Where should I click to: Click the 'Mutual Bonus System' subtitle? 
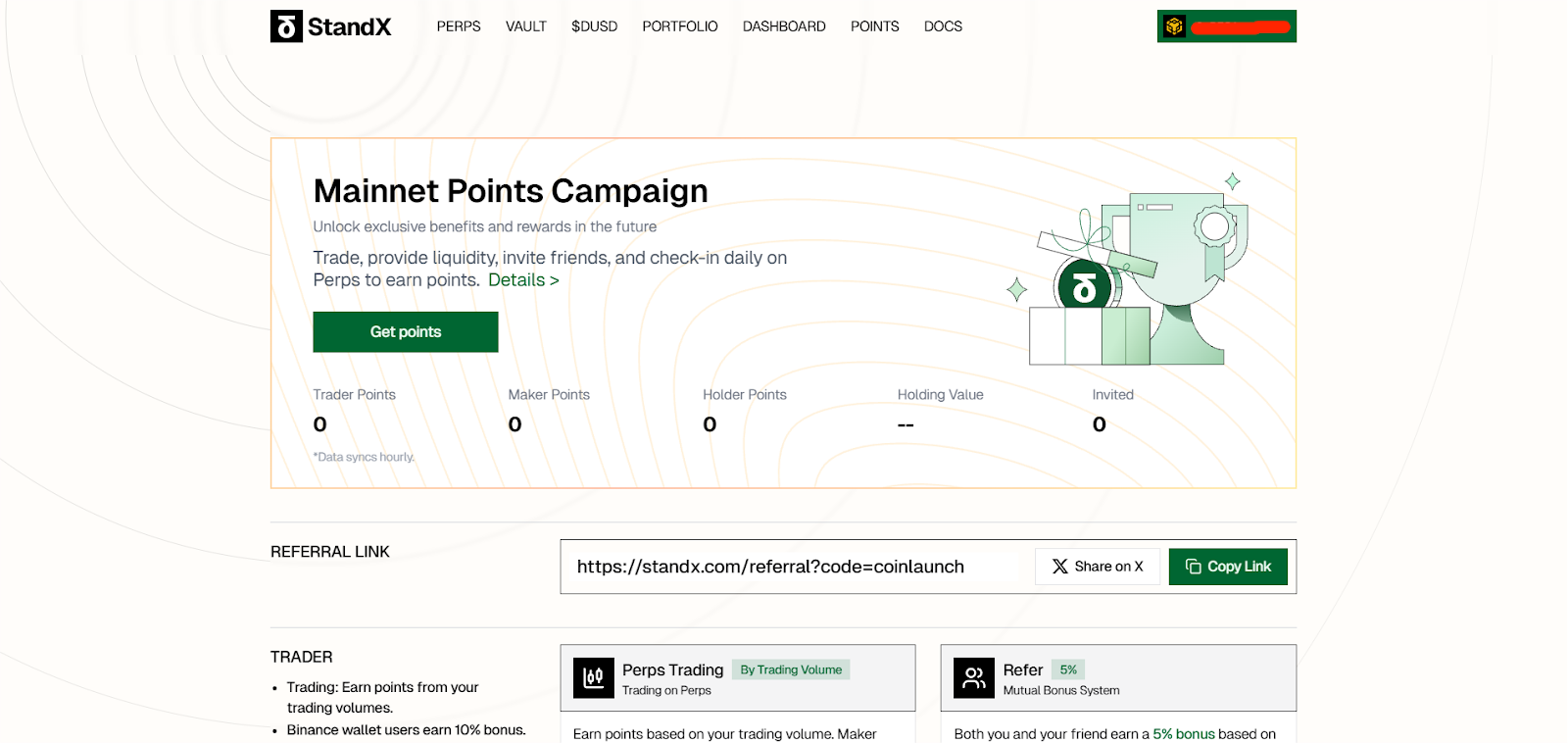[x=1061, y=691]
